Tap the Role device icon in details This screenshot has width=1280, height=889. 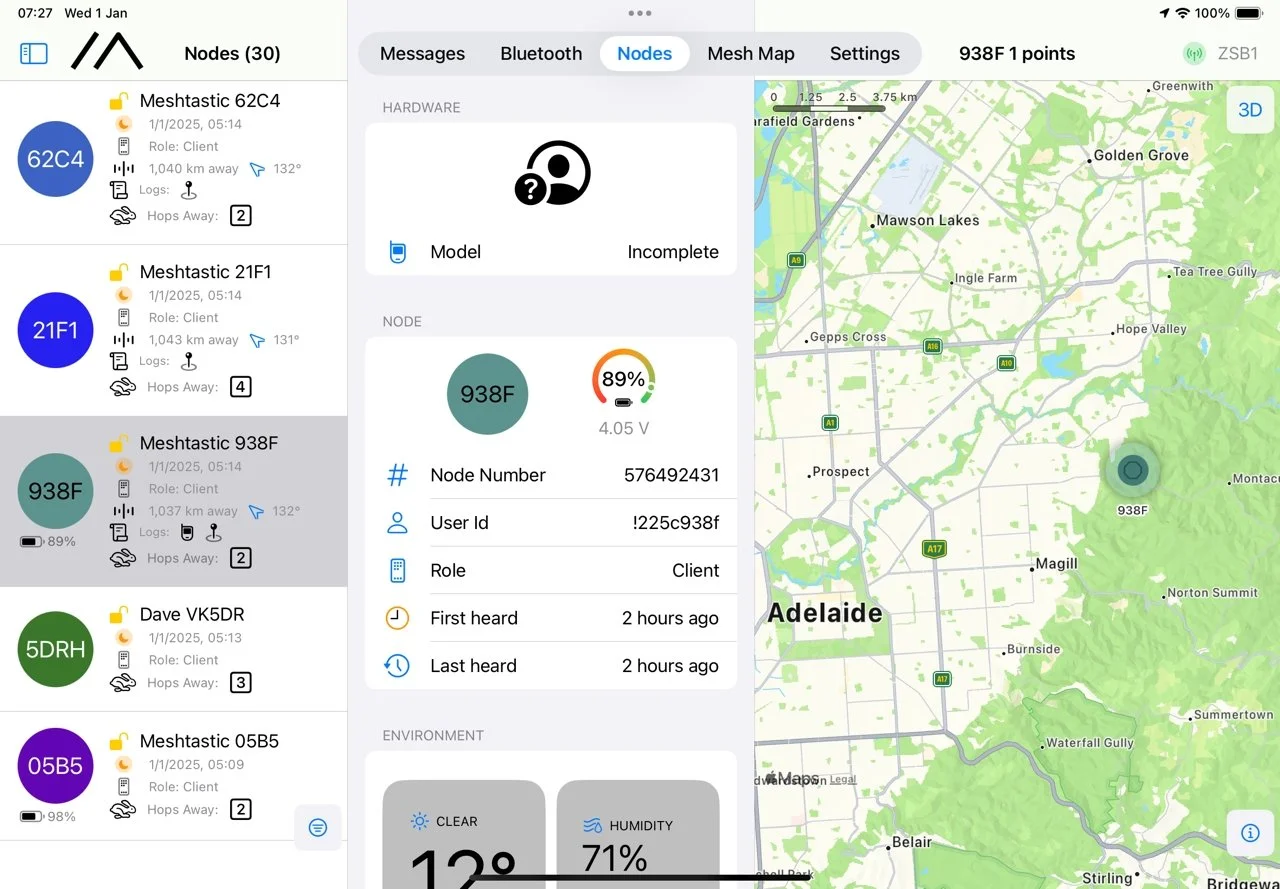pyautogui.click(x=397, y=571)
